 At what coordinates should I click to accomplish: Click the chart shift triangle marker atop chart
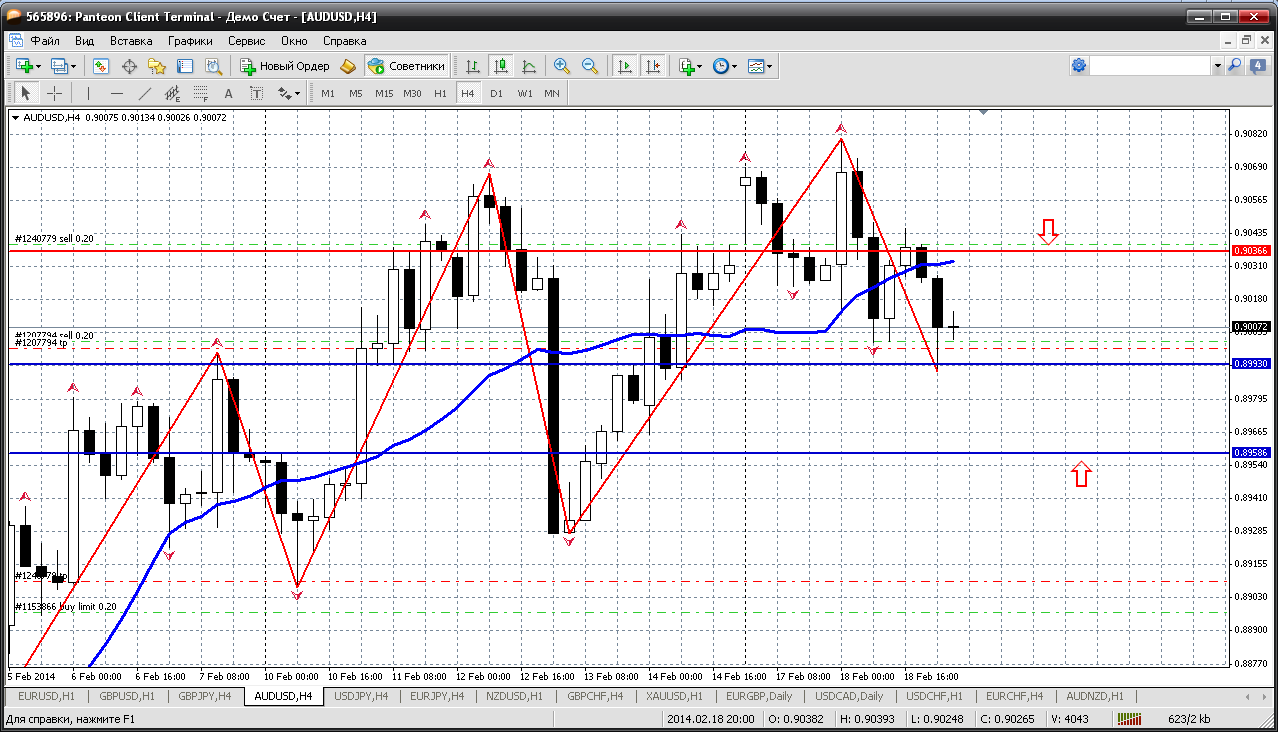click(x=984, y=113)
